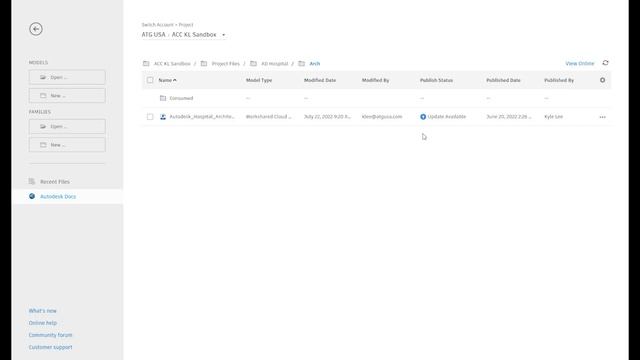
Task: Click the Published Date column header
Action: pyautogui.click(x=503, y=80)
